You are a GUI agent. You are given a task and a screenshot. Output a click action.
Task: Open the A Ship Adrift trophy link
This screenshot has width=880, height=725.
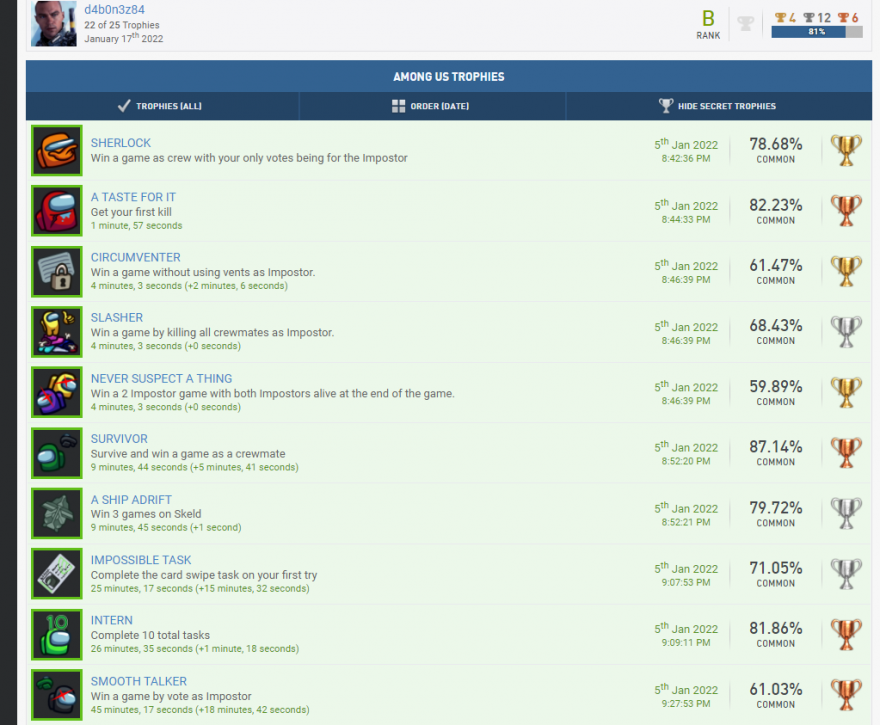(x=131, y=499)
